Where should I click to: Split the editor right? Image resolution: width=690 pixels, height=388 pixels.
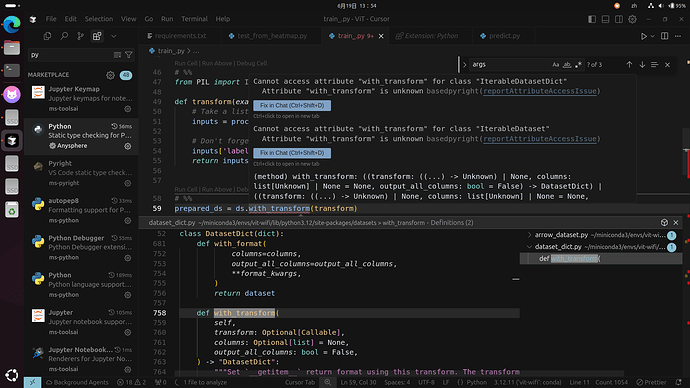point(664,36)
